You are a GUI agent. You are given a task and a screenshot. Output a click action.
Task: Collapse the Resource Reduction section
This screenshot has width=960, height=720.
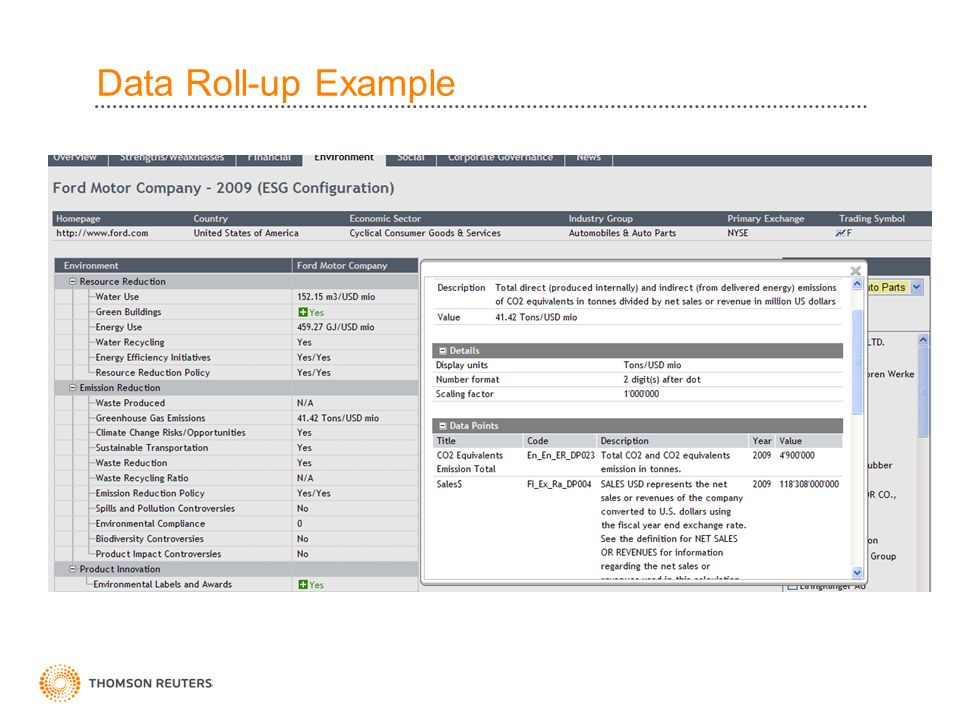click(72, 282)
